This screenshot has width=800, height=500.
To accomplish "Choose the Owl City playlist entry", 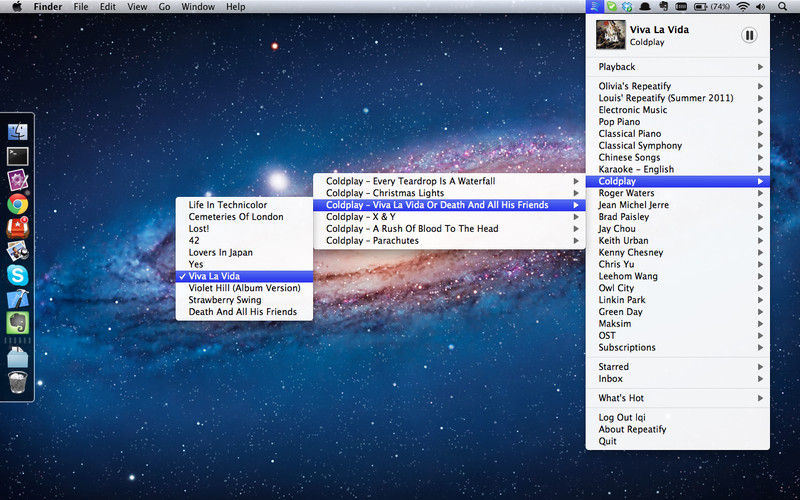I will point(678,288).
